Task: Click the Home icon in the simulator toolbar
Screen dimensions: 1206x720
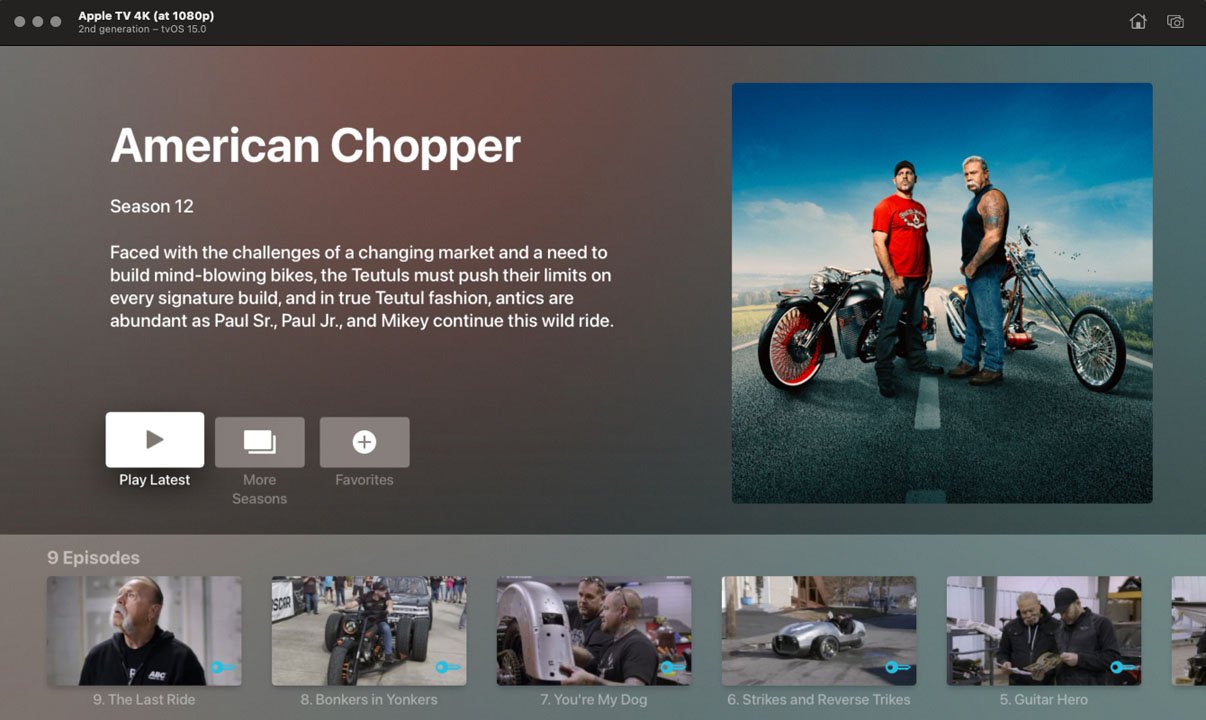Action: (x=1138, y=20)
